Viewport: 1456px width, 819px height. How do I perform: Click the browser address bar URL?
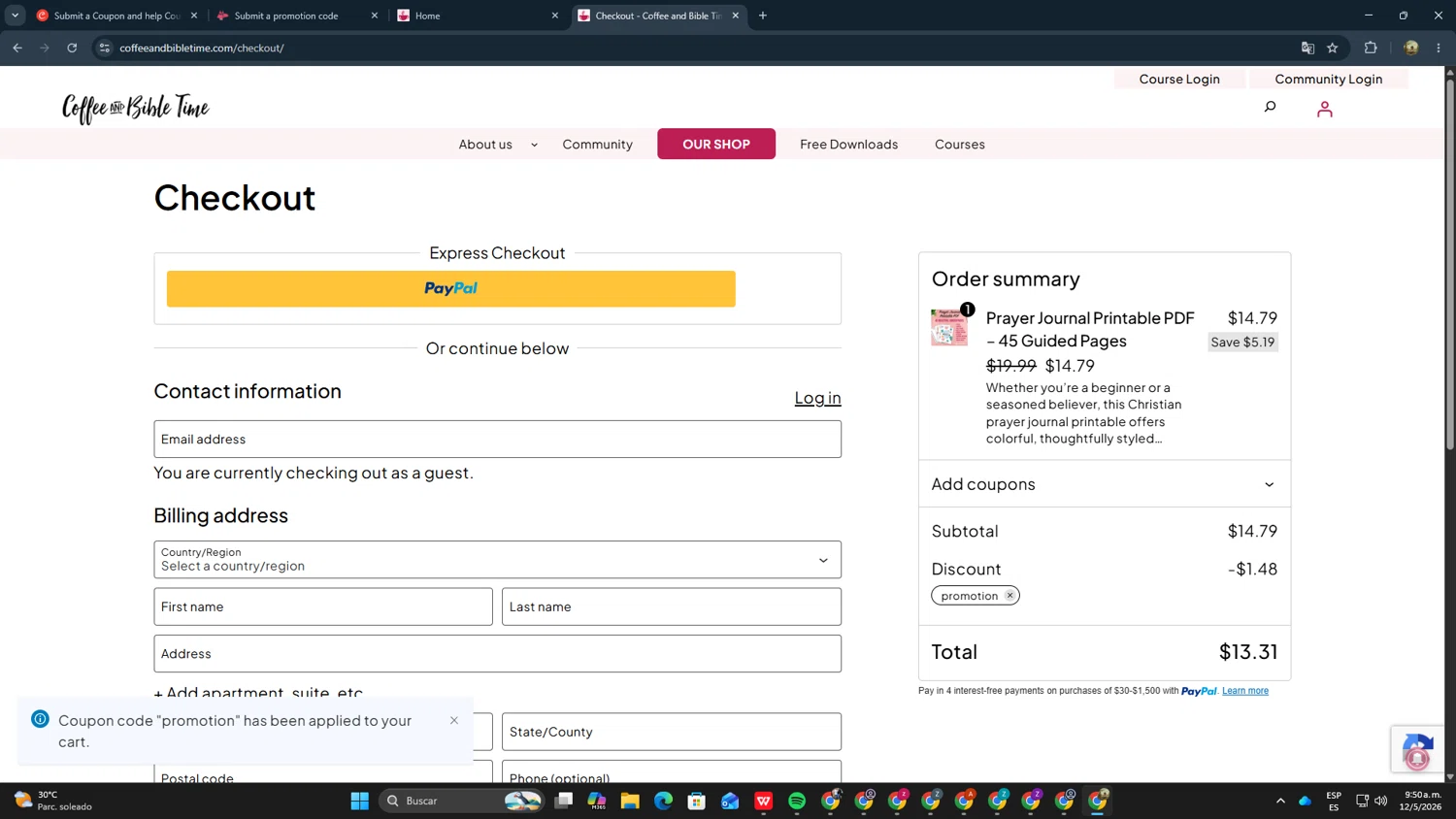click(x=202, y=48)
